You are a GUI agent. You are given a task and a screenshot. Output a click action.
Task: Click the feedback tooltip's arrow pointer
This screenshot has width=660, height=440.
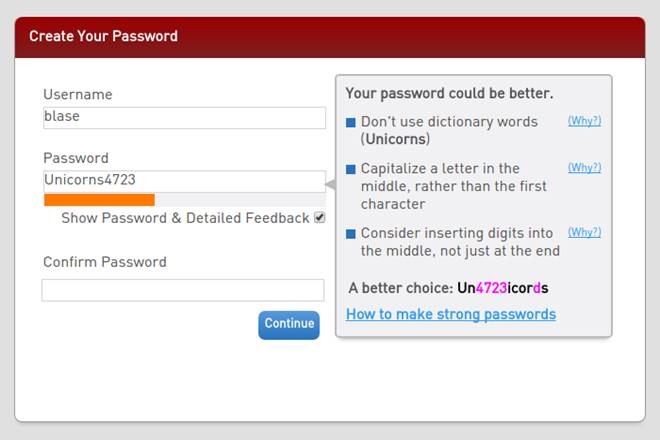pyautogui.click(x=330, y=185)
